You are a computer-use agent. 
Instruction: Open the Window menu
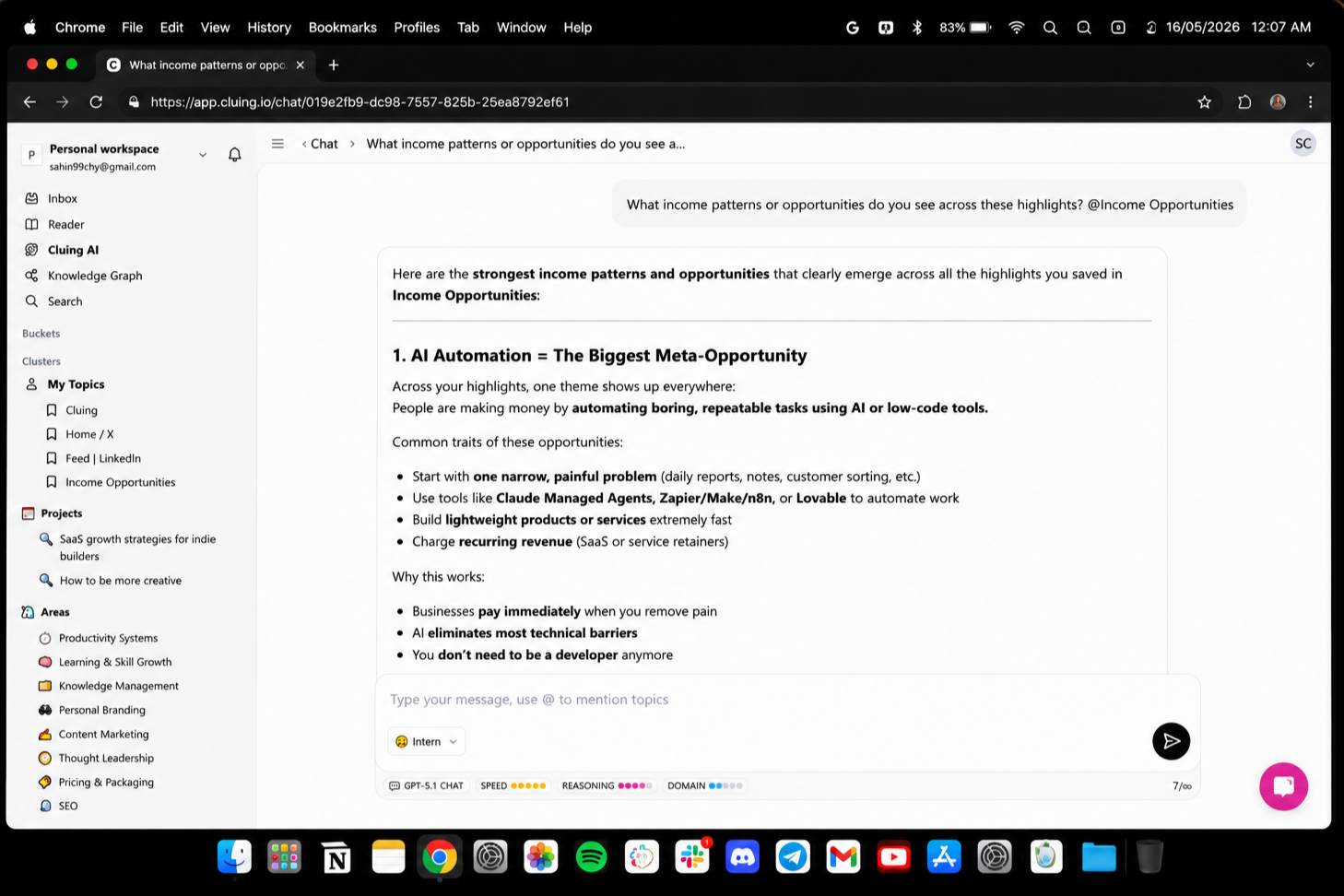coord(521,28)
